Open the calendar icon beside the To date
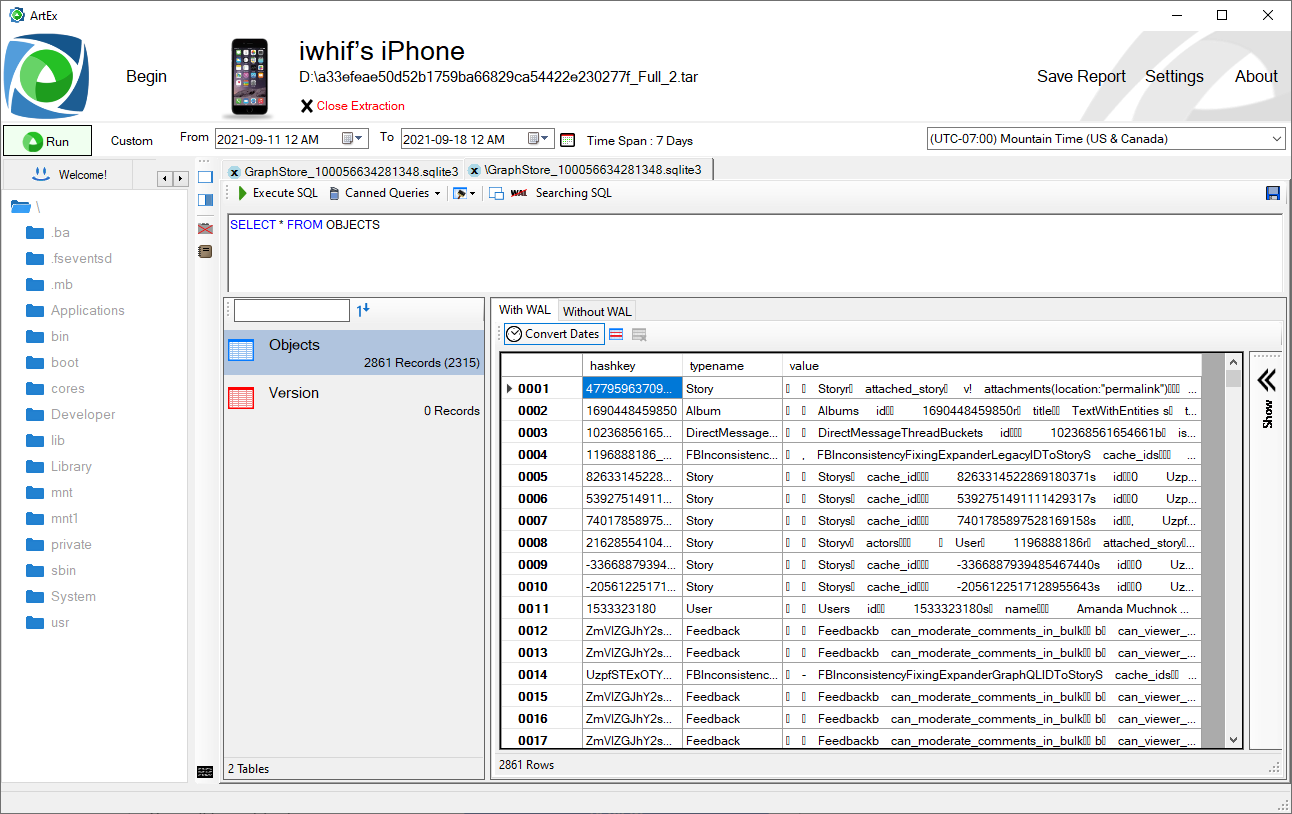 click(x=568, y=140)
